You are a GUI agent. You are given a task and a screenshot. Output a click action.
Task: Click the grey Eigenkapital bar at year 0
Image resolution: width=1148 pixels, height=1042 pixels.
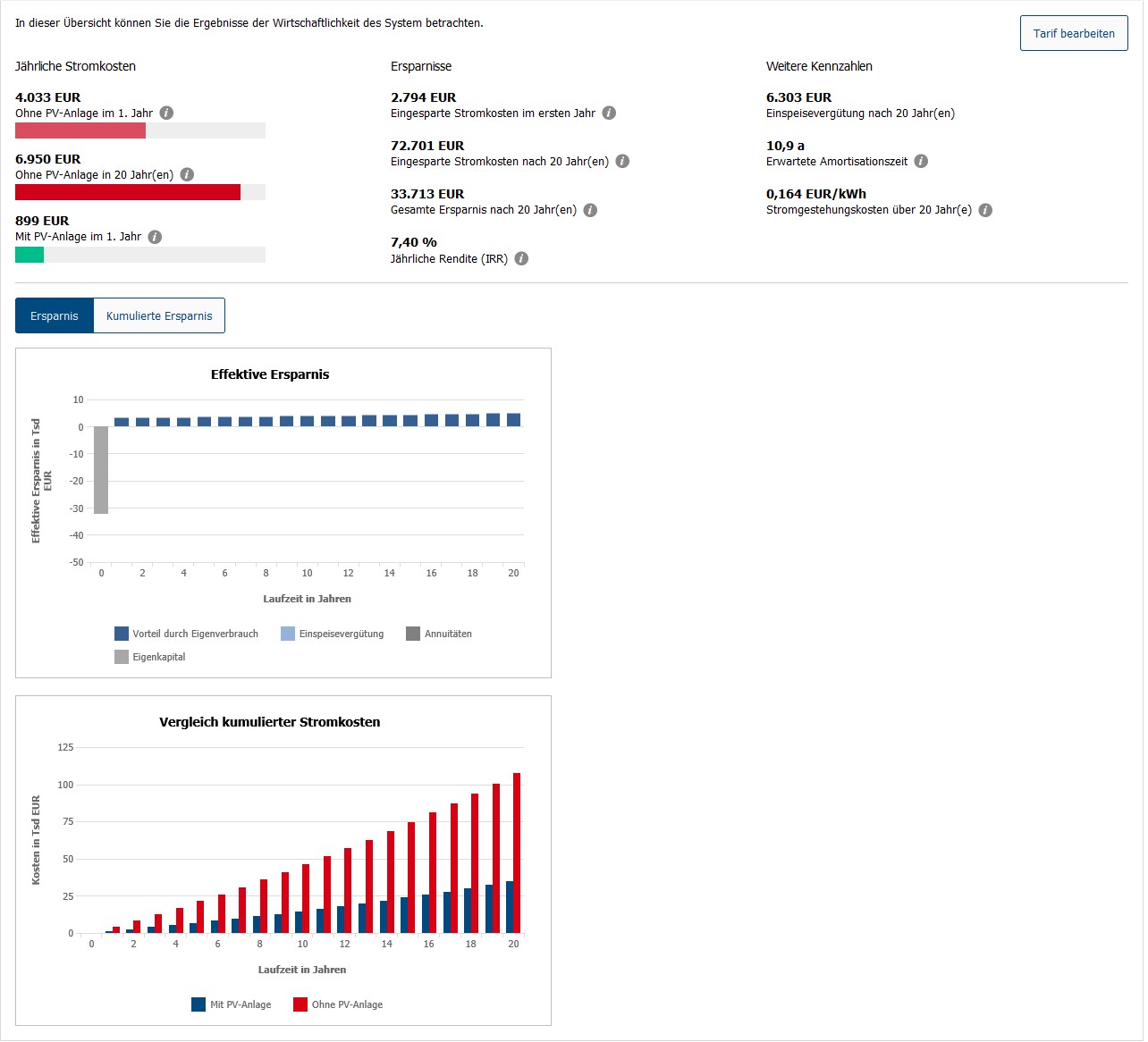coord(101,470)
